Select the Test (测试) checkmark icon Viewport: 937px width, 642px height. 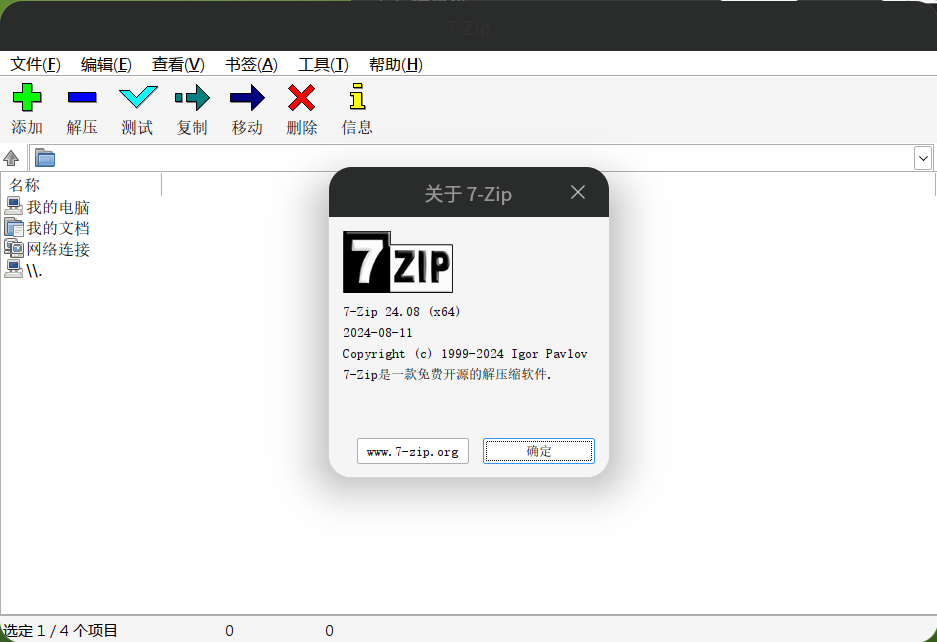pos(138,97)
